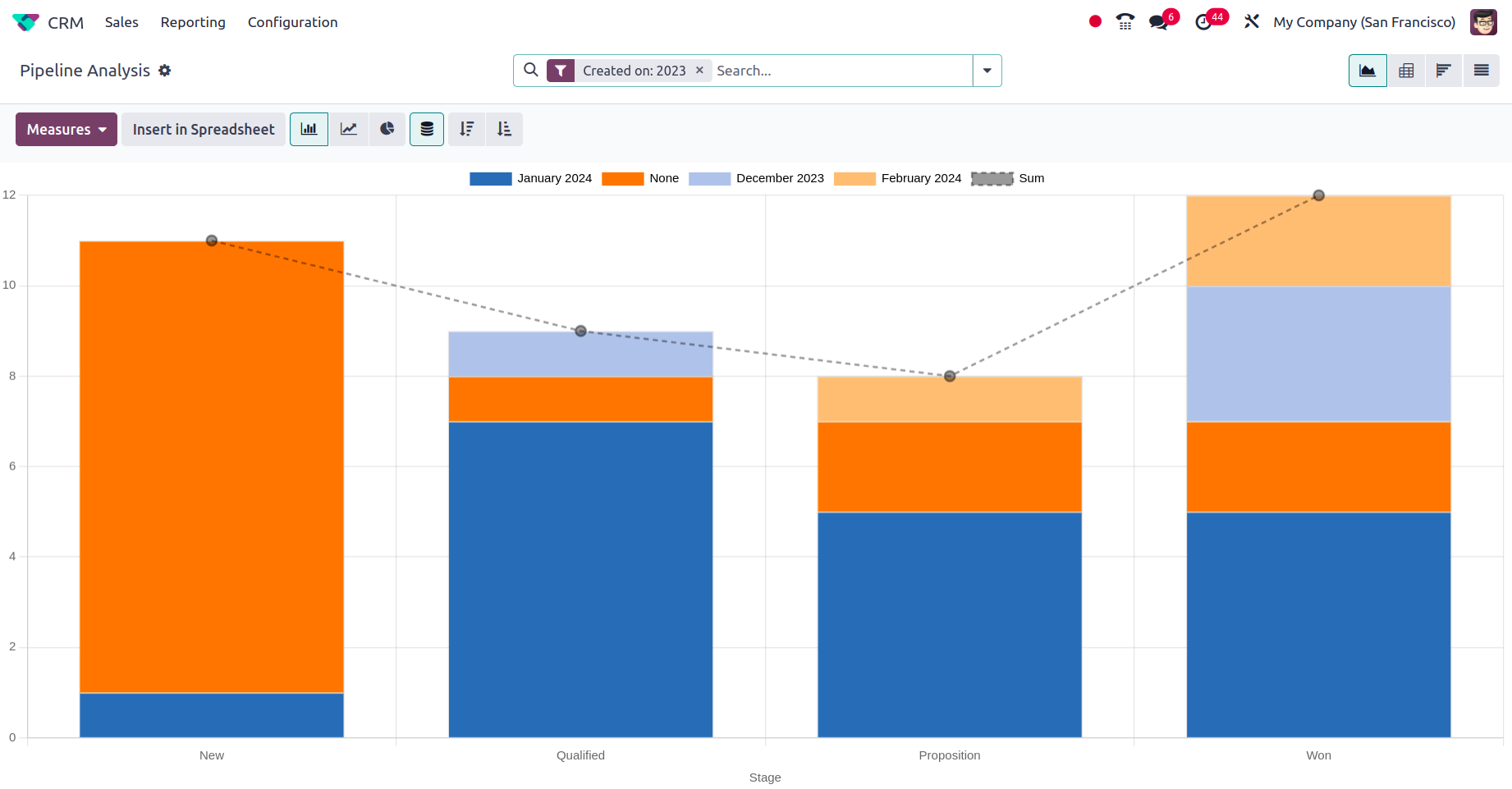Open the list view
The height and width of the screenshot is (789, 1512).
click(1481, 71)
